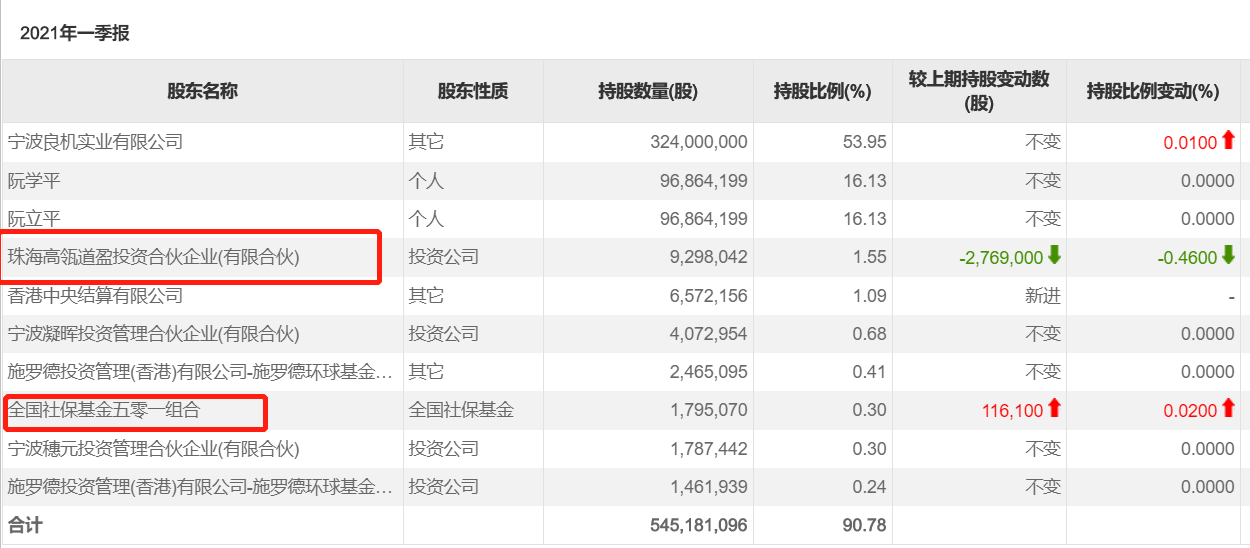Click the 1.09 holding percentage
1250x548 pixels.
pos(870,296)
